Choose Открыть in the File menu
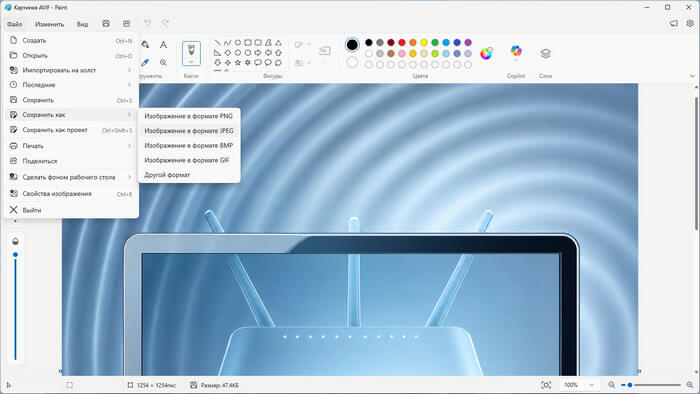 pyautogui.click(x=71, y=56)
